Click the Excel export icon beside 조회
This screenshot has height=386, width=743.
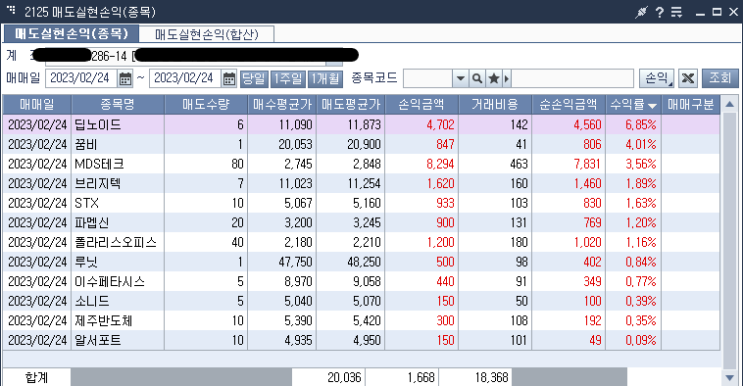[688, 78]
